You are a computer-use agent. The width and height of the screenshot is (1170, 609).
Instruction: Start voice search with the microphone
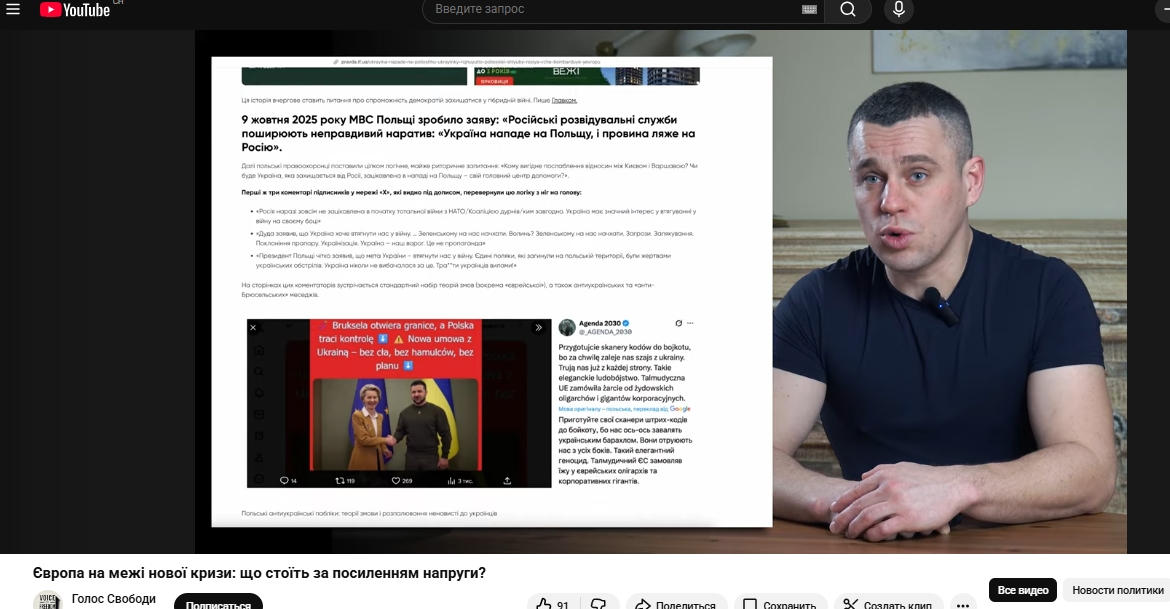pyautogui.click(x=898, y=9)
